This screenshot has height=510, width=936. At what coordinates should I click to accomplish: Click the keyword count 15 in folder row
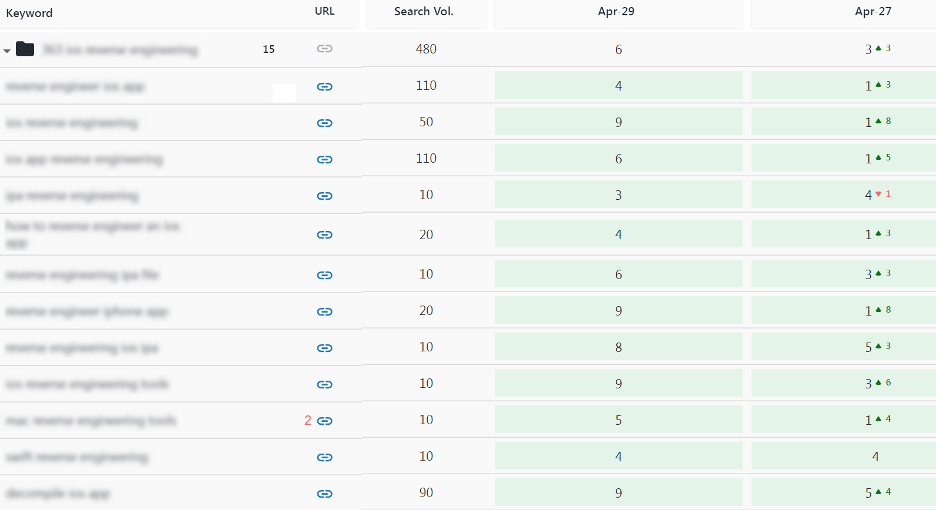click(269, 50)
